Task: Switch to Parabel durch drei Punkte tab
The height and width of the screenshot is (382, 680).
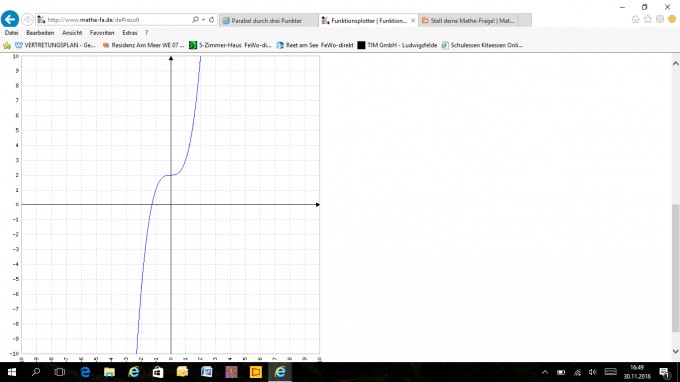Action: coord(268,20)
